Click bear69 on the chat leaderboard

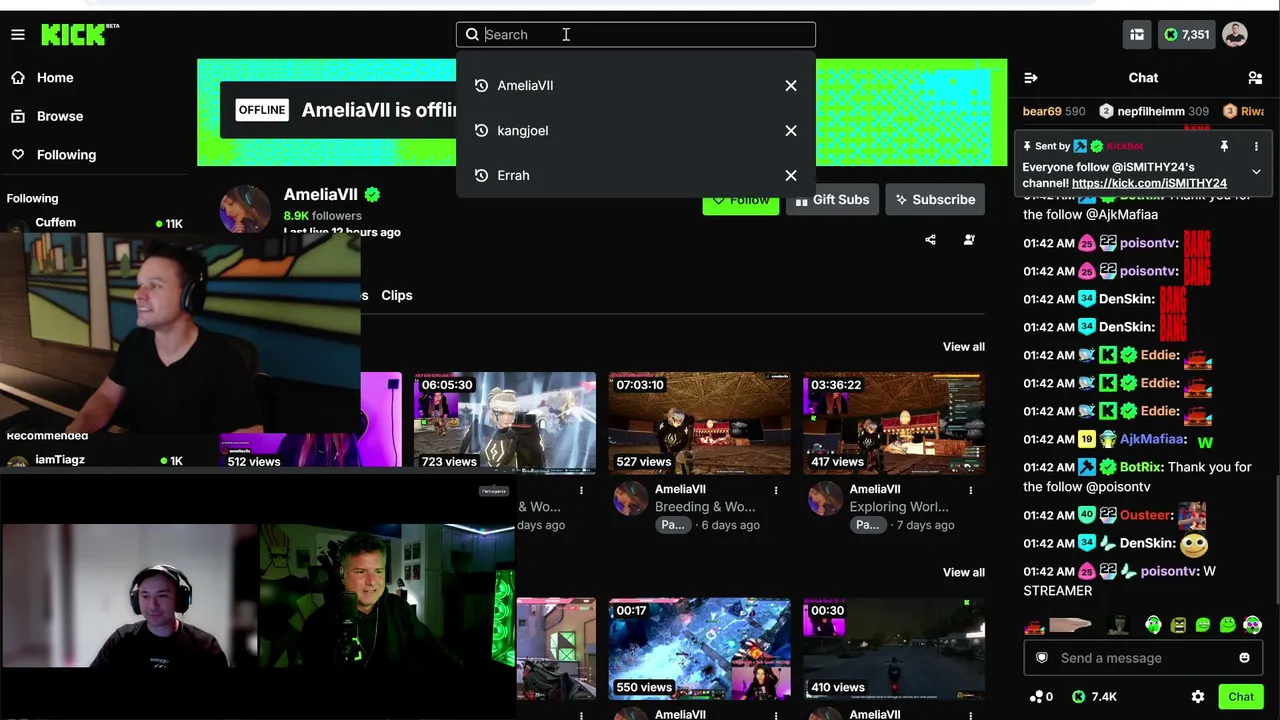click(x=1041, y=112)
